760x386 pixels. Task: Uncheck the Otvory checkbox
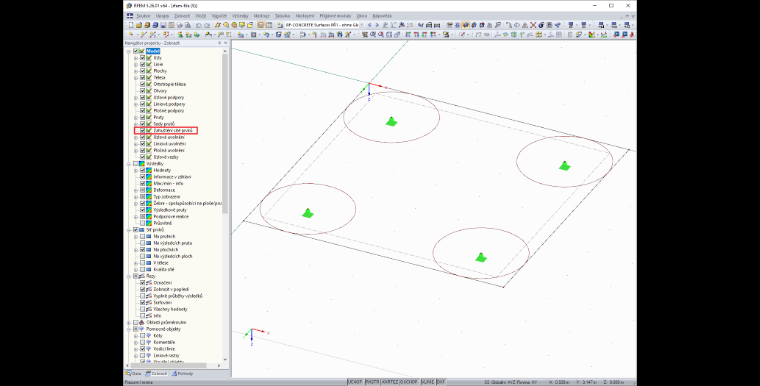[x=142, y=91]
